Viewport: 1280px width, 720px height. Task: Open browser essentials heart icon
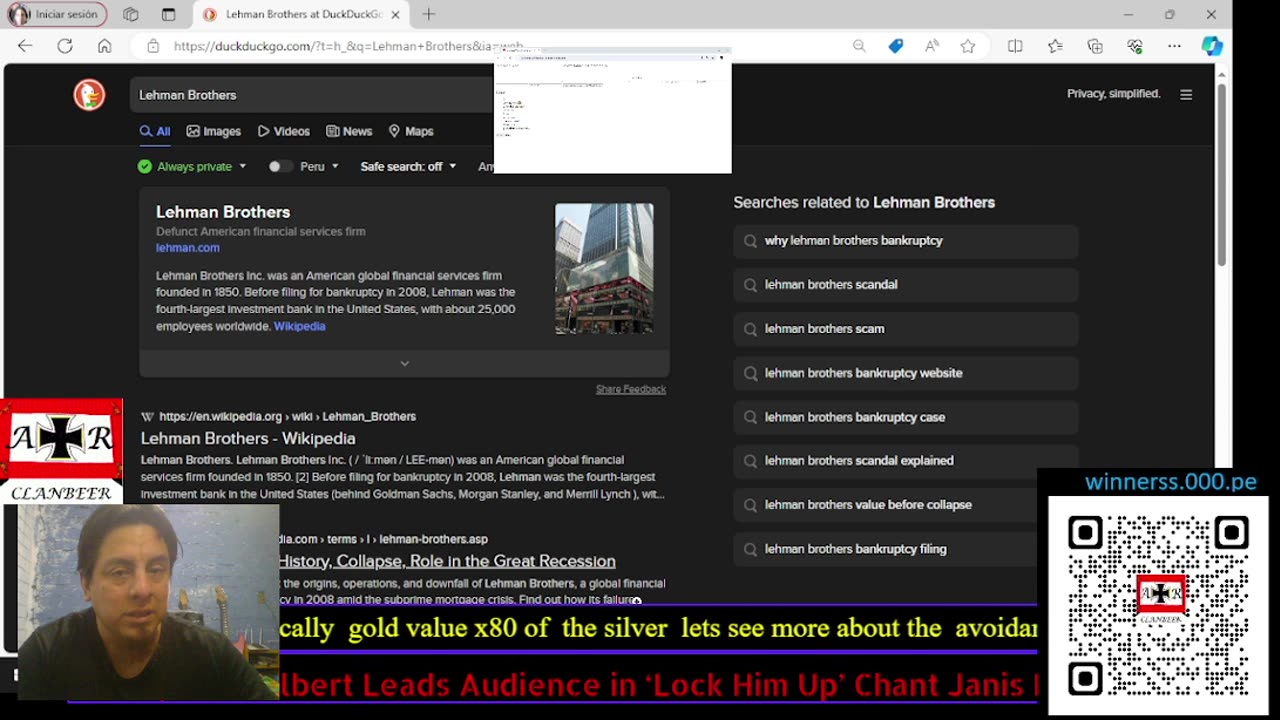1135,46
